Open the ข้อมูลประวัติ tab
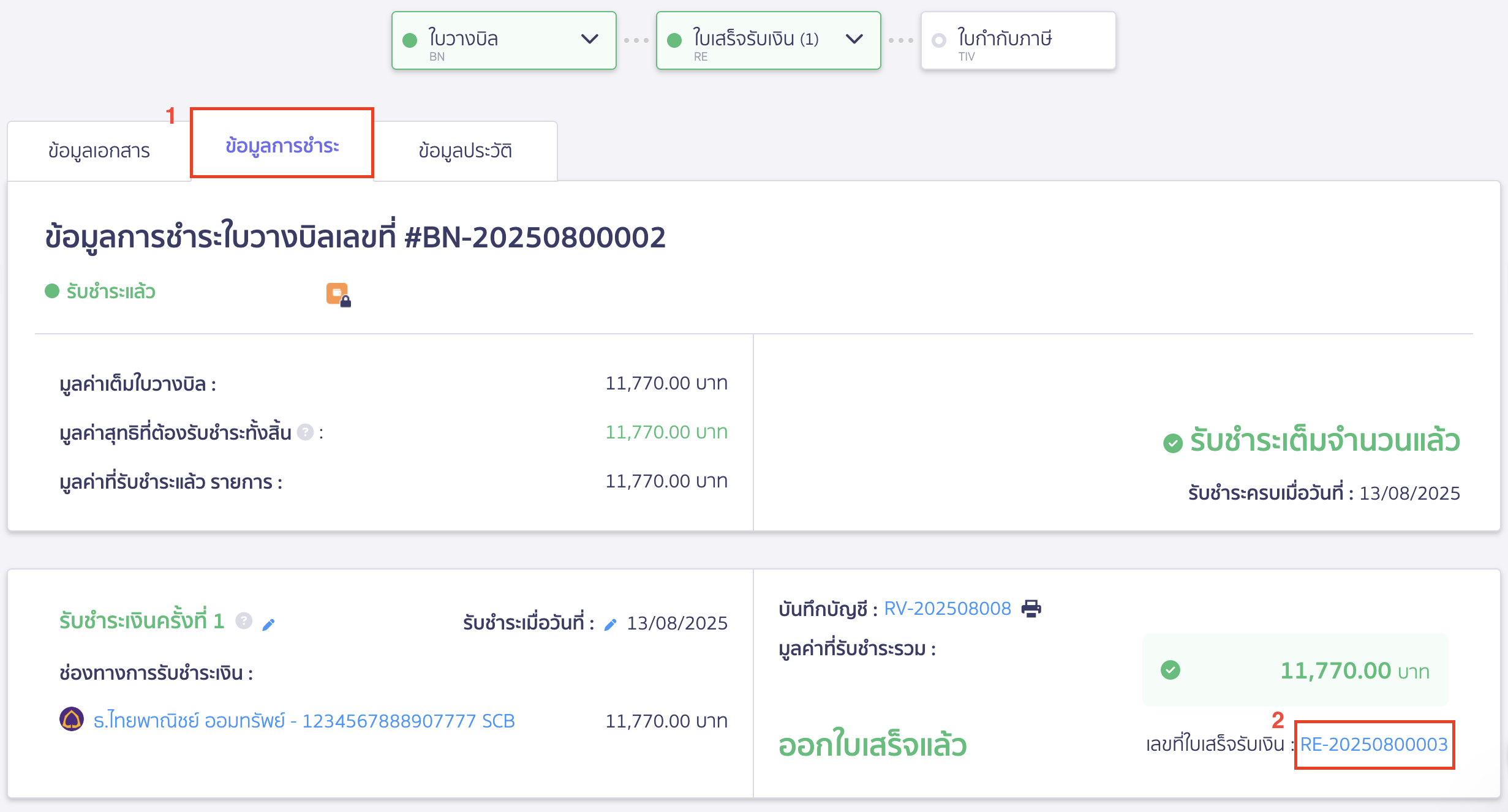This screenshot has height=812, width=1508. point(466,151)
